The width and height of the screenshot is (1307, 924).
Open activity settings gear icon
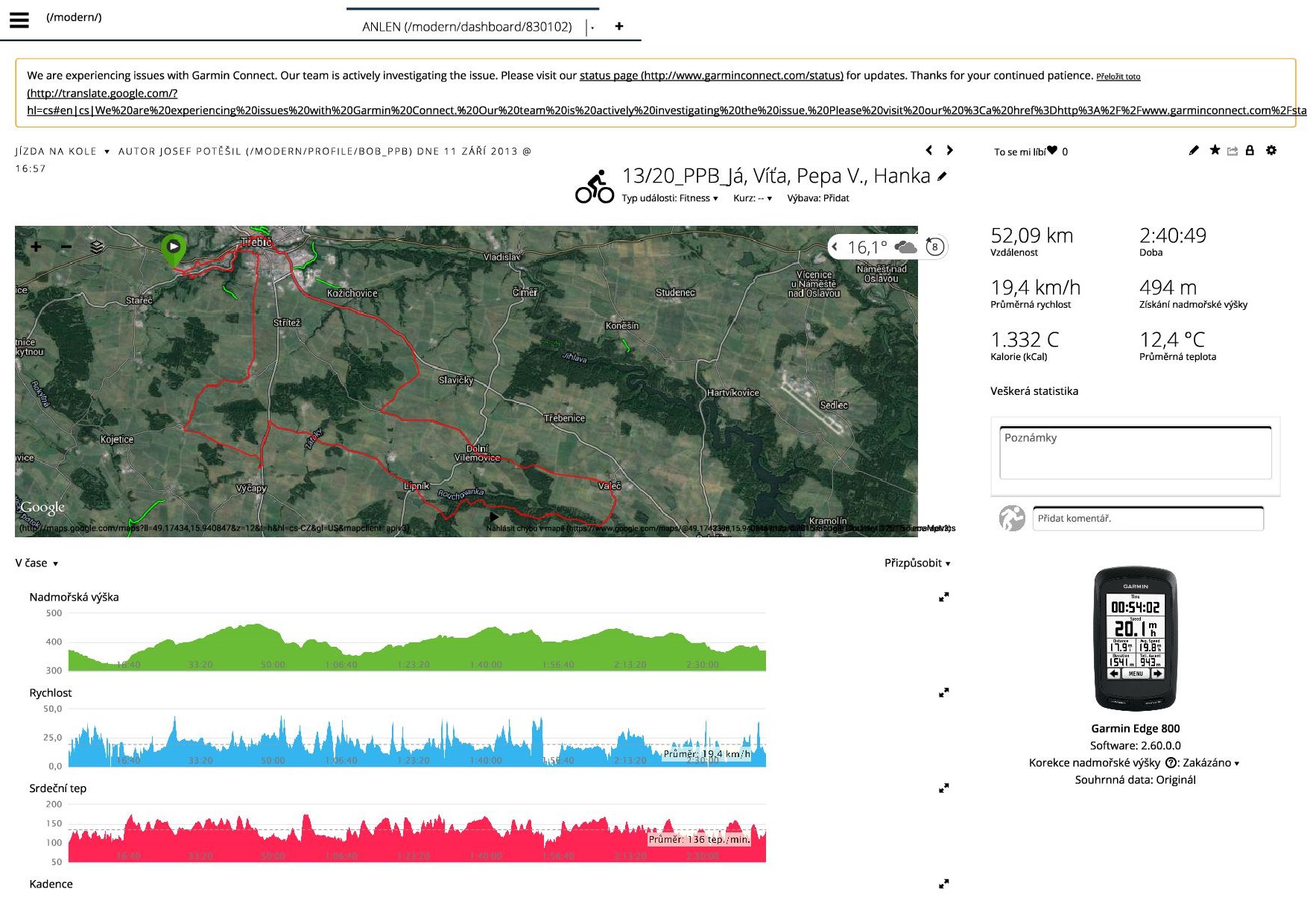pyautogui.click(x=1271, y=151)
